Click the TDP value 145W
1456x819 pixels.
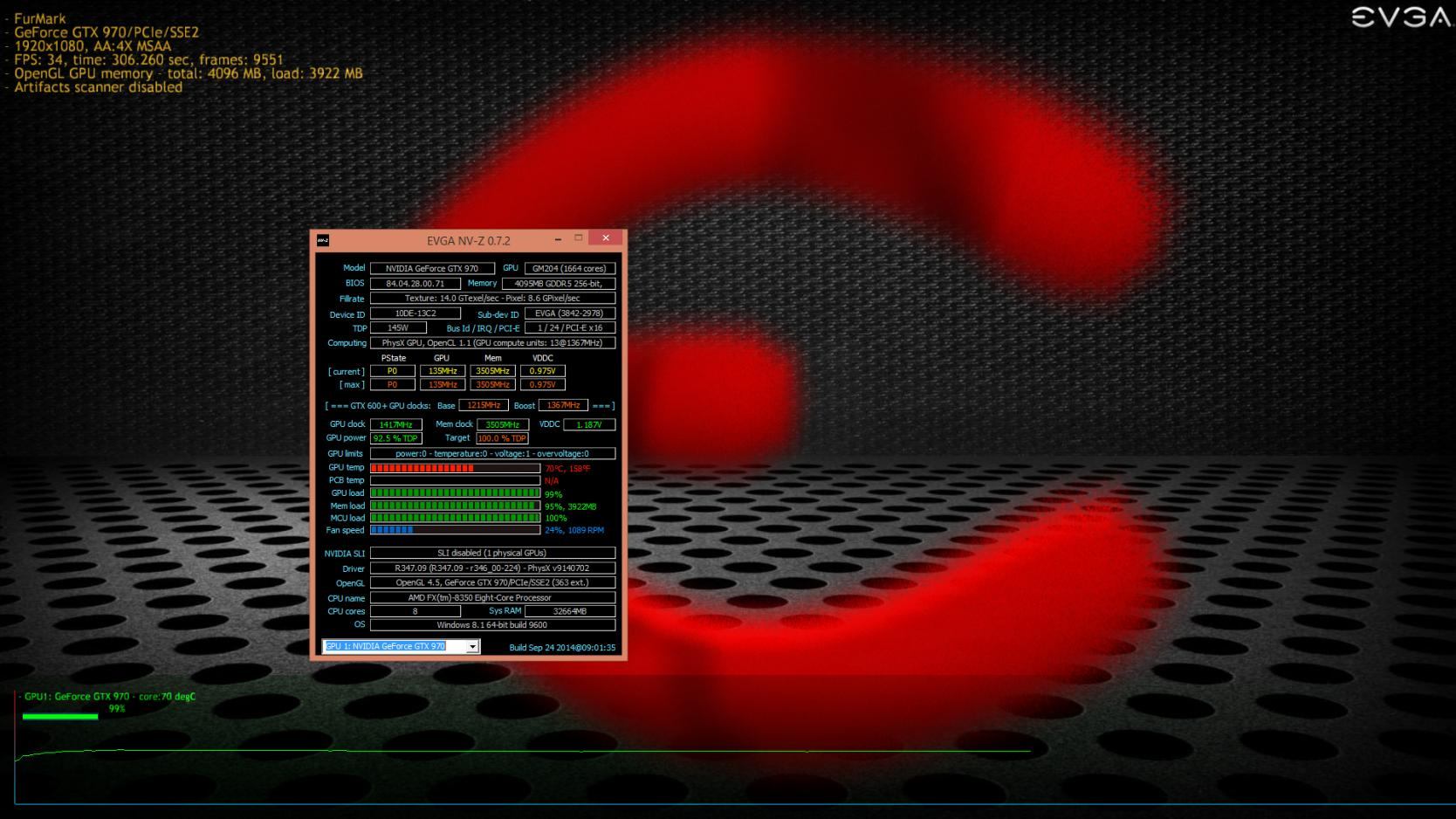(398, 328)
